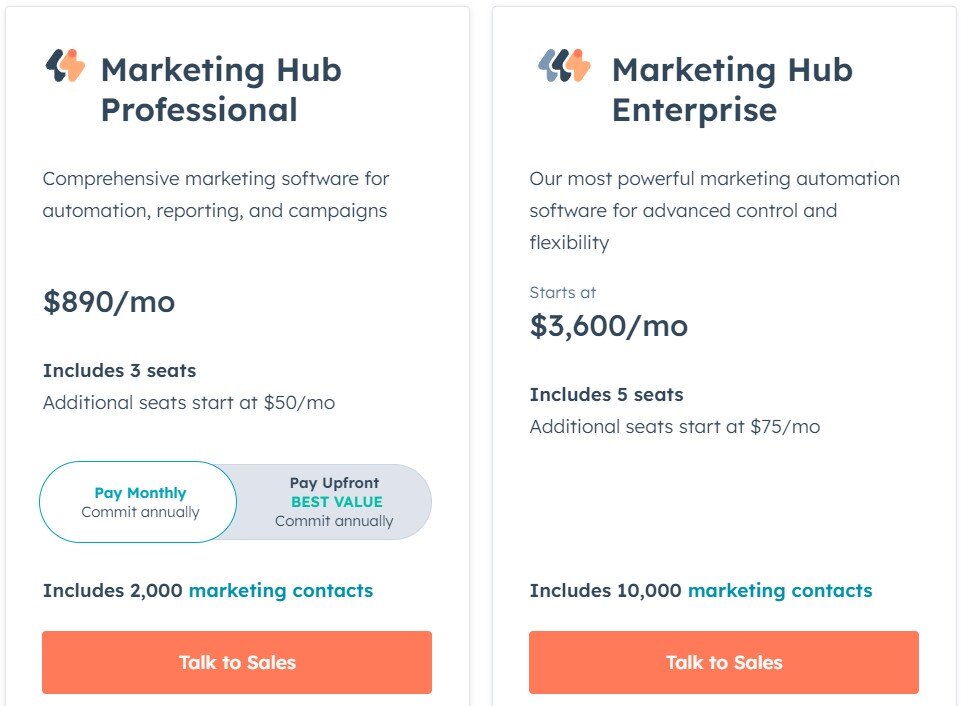The image size is (961, 706).
Task: Select the Pay Monthly billing option
Action: (138, 501)
